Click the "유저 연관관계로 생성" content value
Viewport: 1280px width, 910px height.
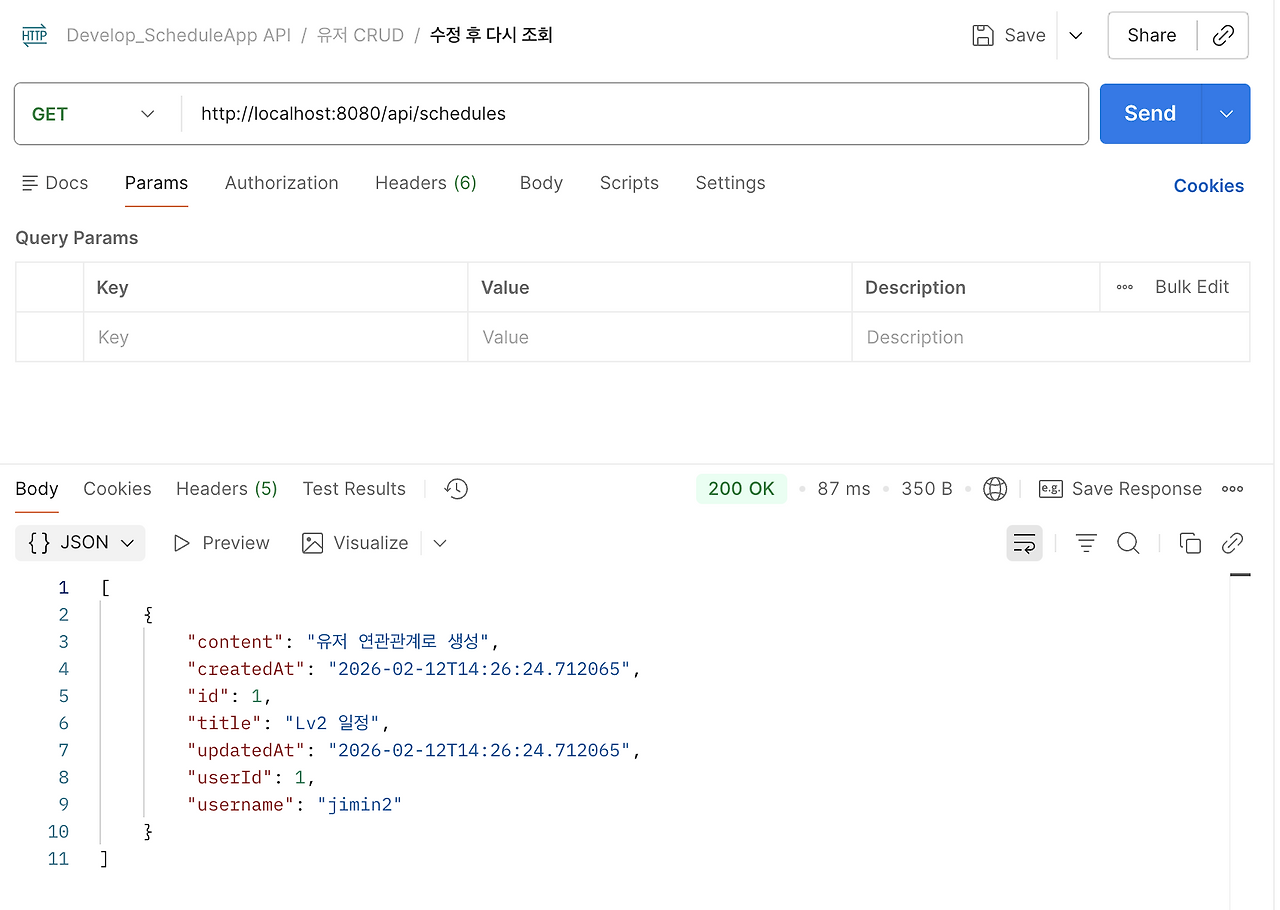(397, 642)
